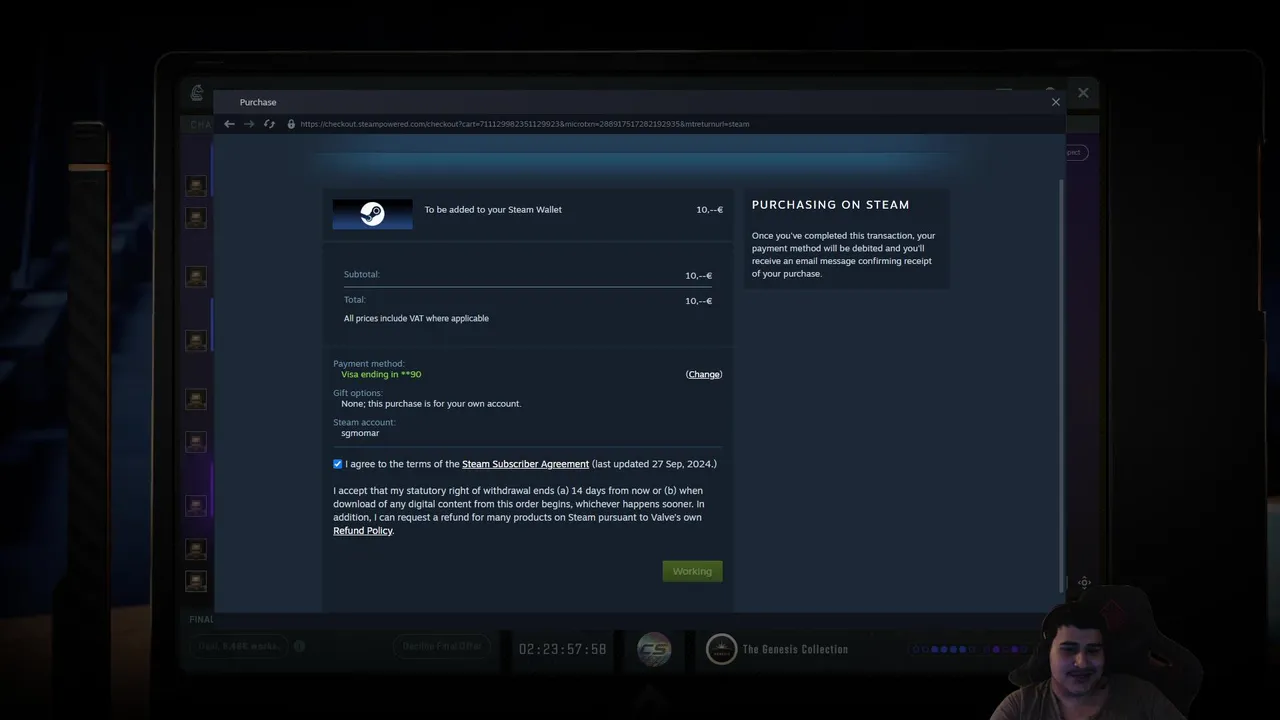Close the Purchase window
Image resolution: width=1280 pixels, height=720 pixels.
coord(1055,102)
